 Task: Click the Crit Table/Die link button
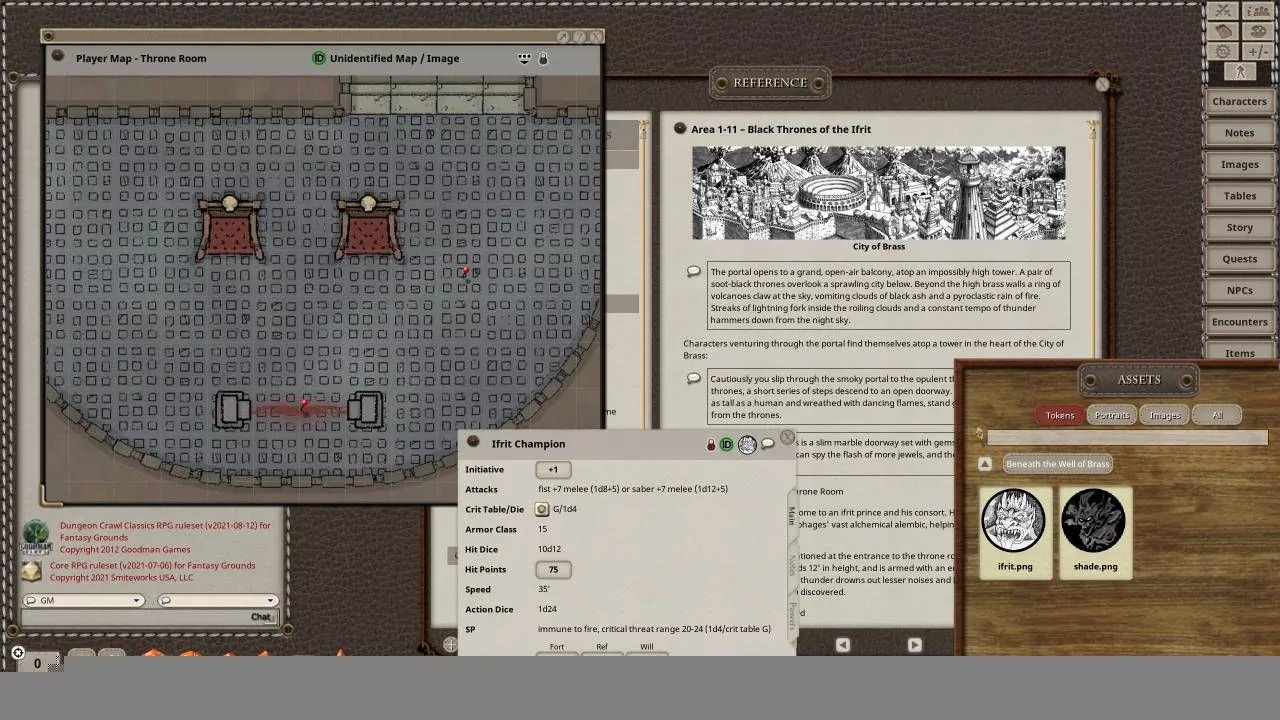(542, 509)
